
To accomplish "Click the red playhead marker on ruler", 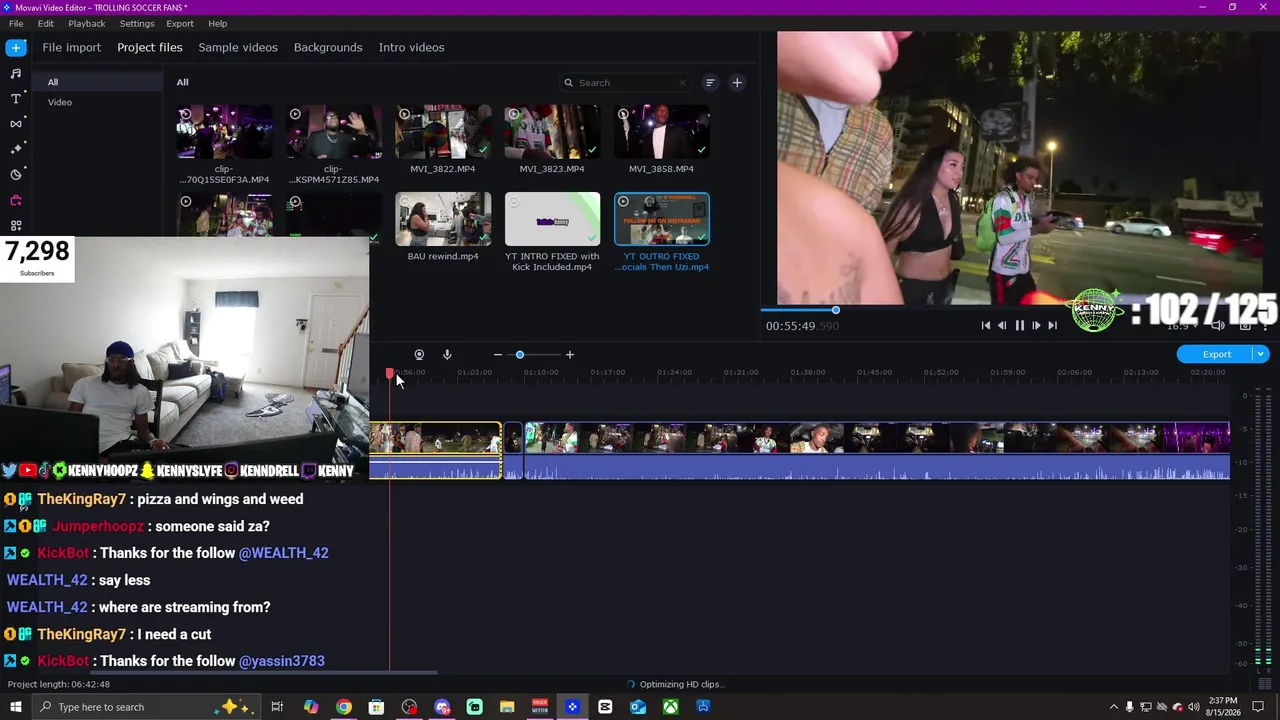I will 390,373.
